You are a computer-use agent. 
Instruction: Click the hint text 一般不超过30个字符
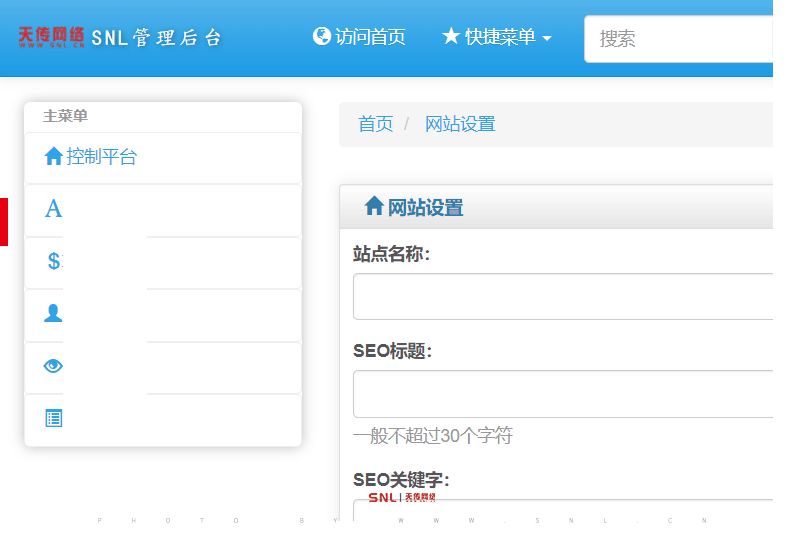click(433, 436)
